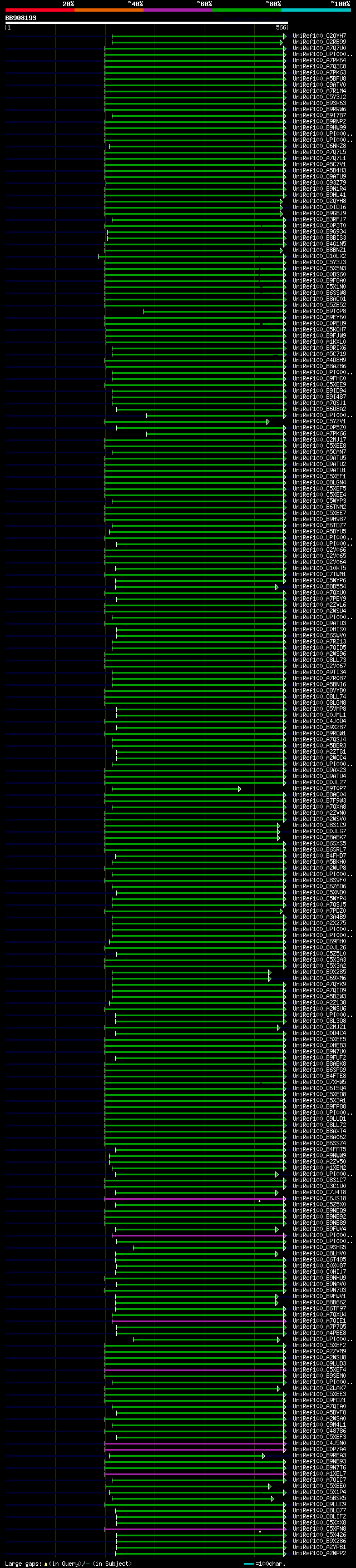Screen dimensions: 356x1568
Task: Click short alignment hit UniRef100_B9T0P7
Action: (x=319, y=788)
